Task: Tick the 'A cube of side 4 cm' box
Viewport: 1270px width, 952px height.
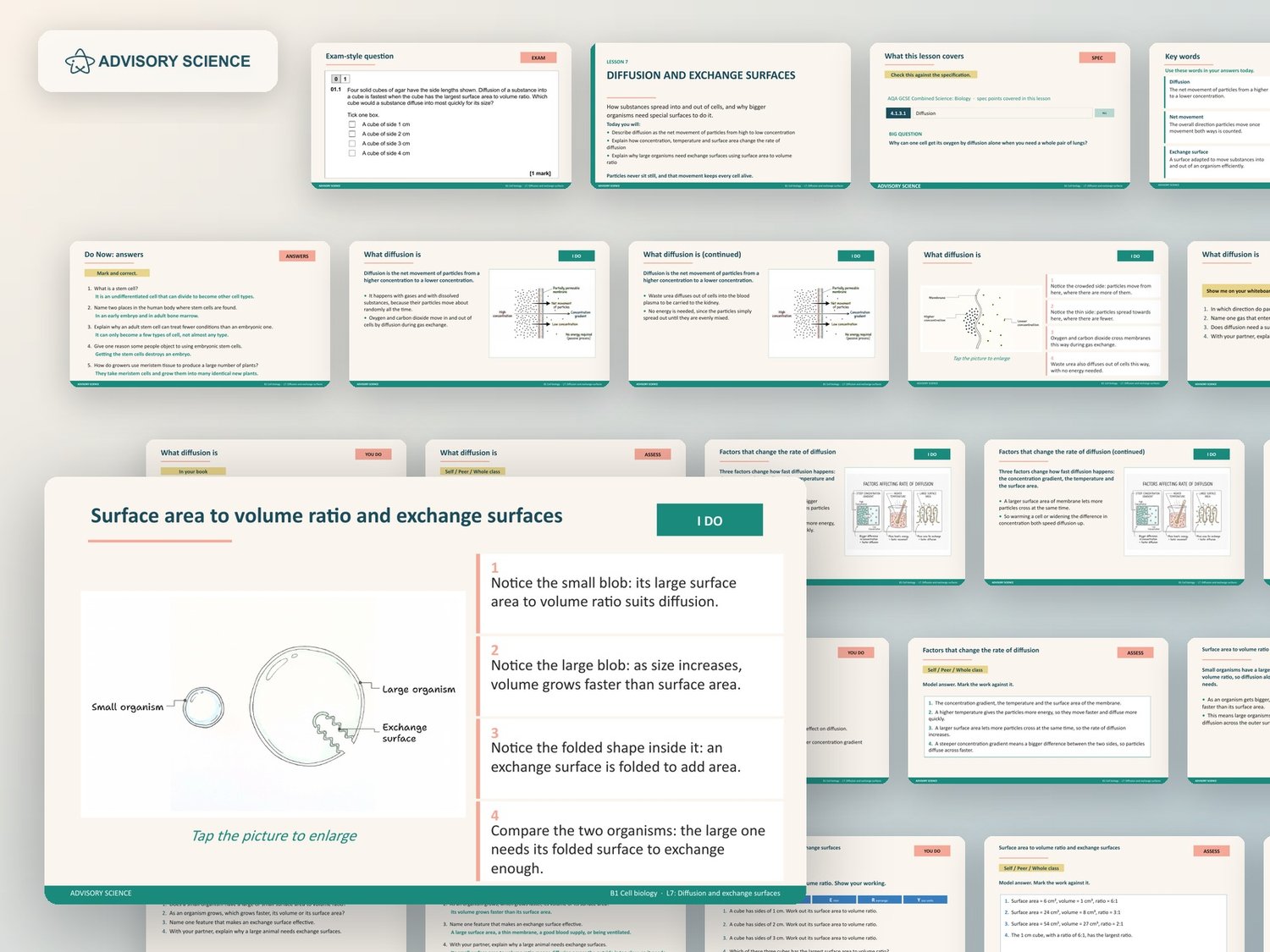Action: point(352,153)
